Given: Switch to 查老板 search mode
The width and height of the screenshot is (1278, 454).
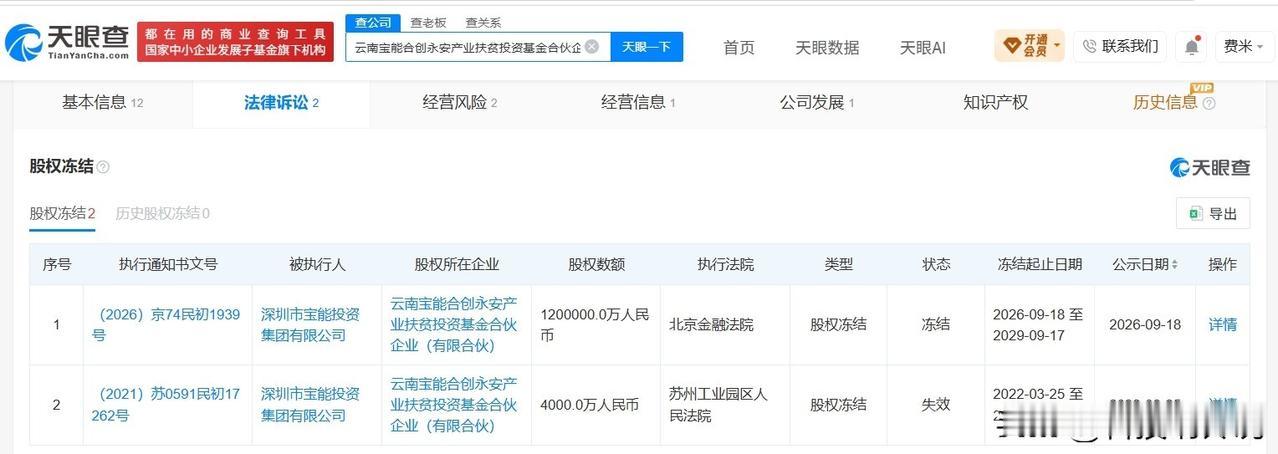Looking at the screenshot, I should point(428,22).
